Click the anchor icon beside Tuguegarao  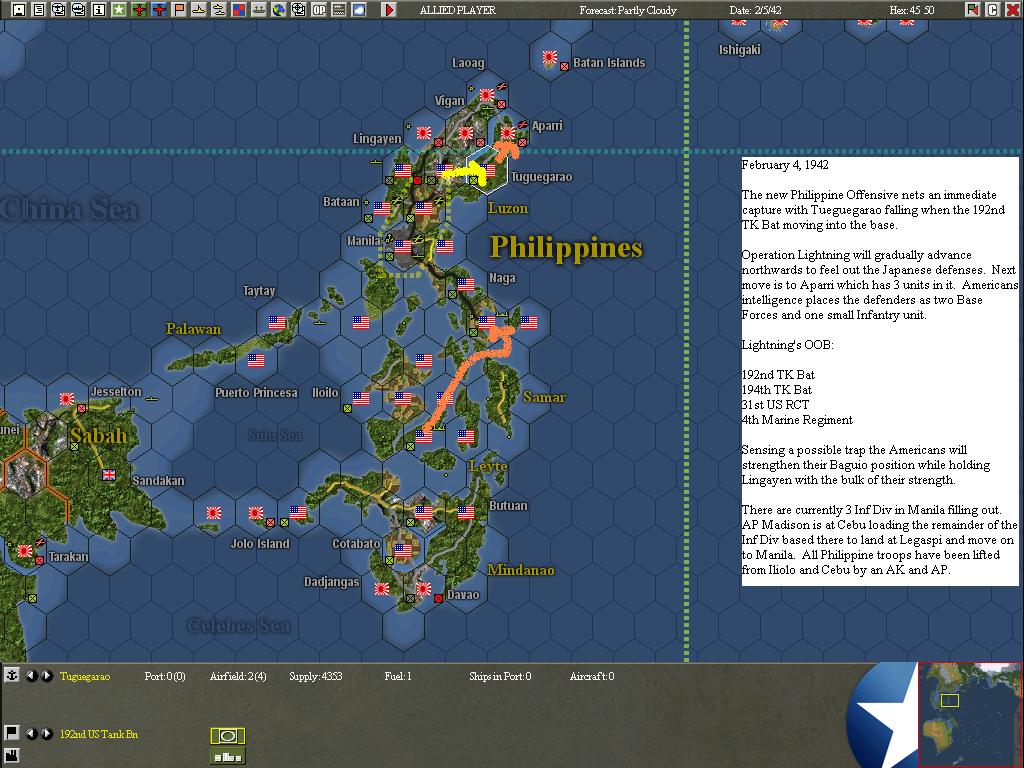(x=12, y=676)
